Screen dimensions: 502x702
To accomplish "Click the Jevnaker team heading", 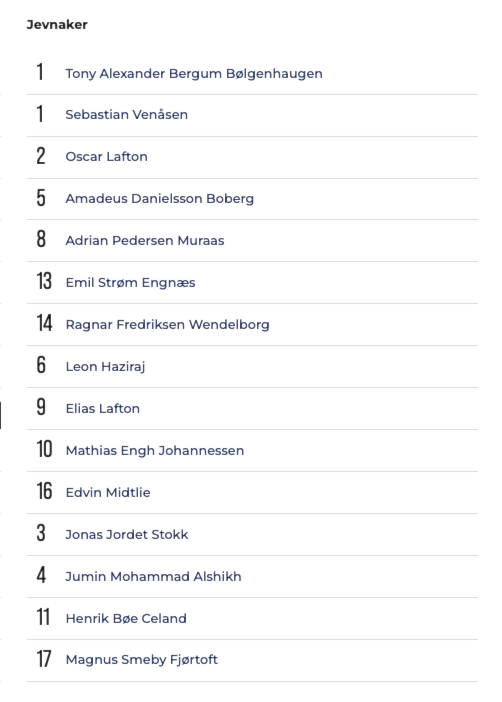I will [x=57, y=25].
